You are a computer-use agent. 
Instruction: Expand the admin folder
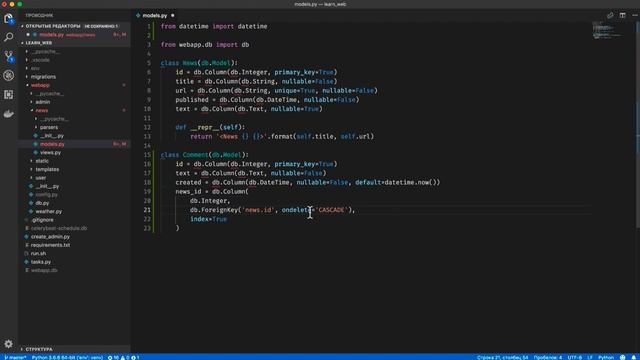42,102
